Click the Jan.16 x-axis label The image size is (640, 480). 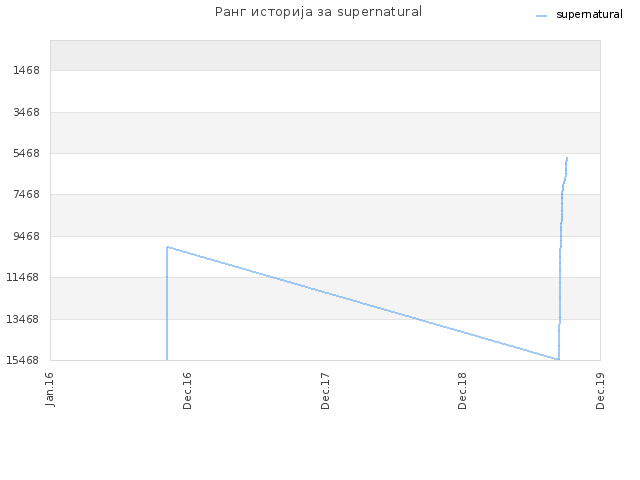49,389
